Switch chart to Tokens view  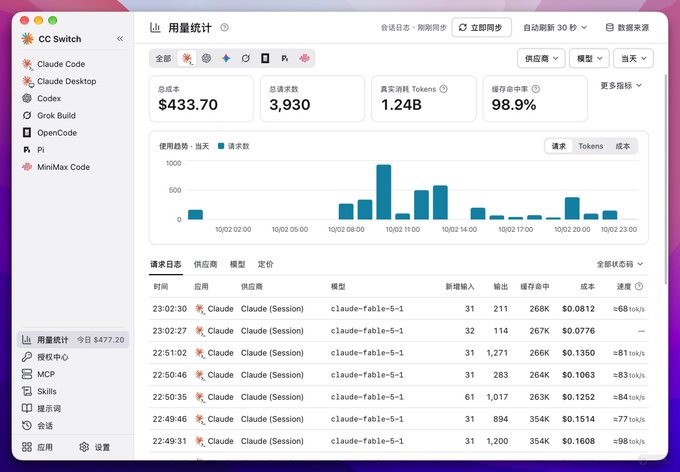tap(591, 146)
